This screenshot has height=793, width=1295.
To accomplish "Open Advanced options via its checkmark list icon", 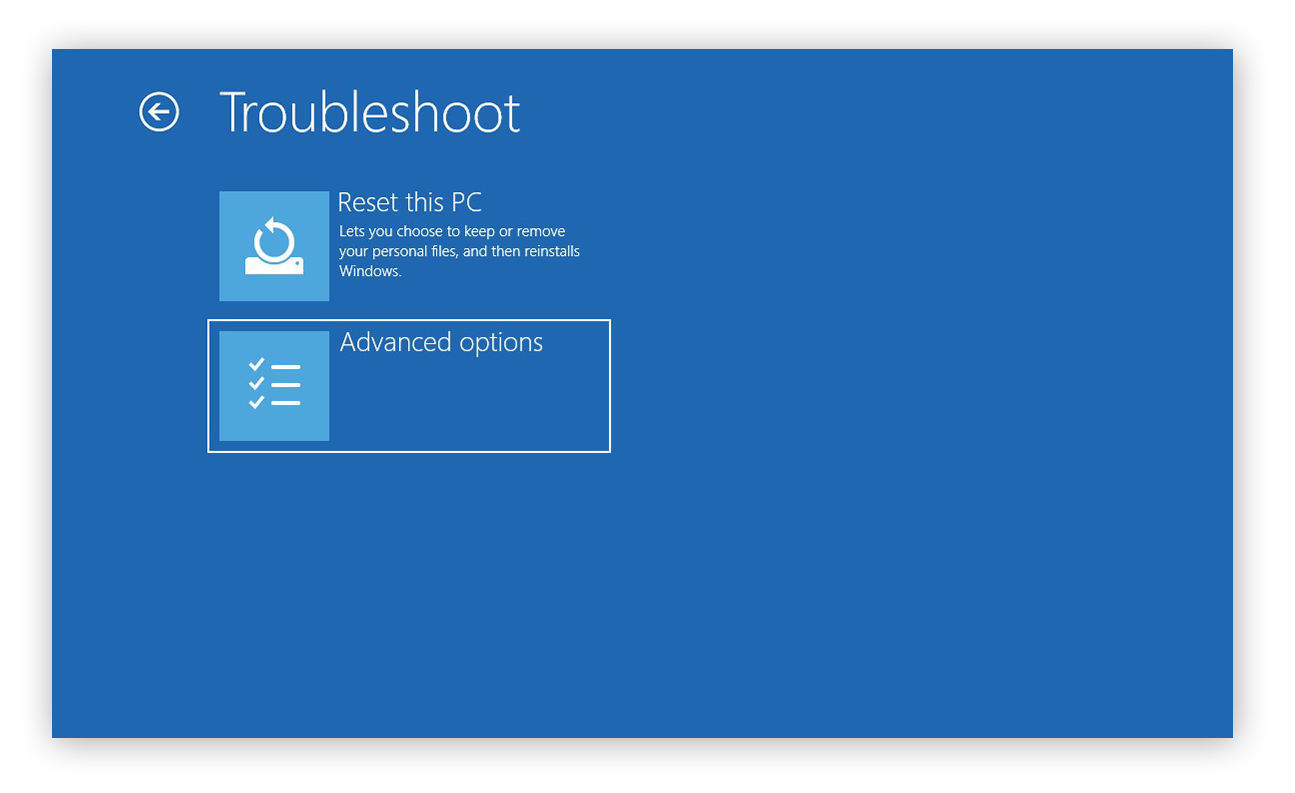I will [273, 385].
